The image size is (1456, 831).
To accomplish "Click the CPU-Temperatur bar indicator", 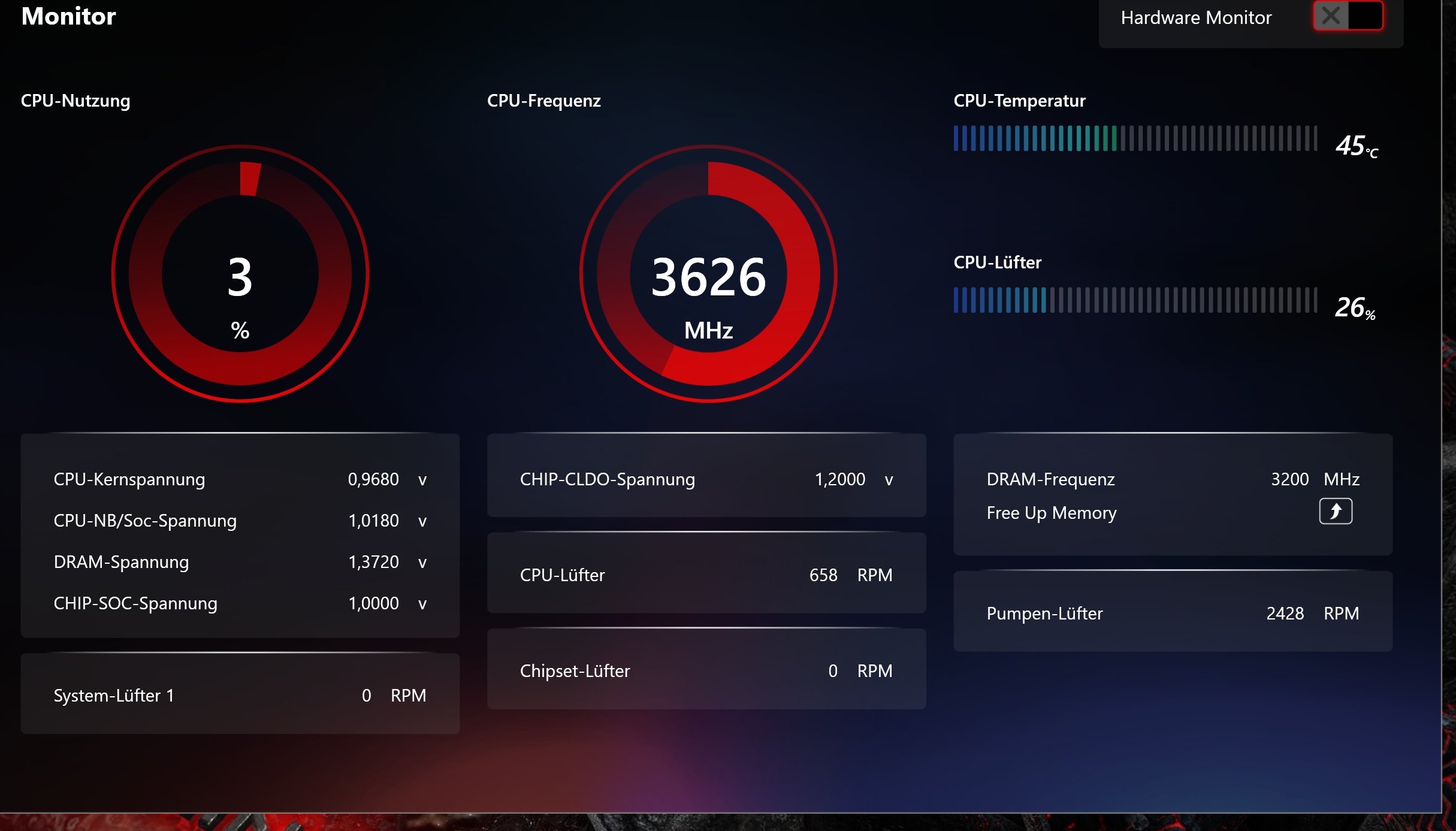I will (1135, 138).
